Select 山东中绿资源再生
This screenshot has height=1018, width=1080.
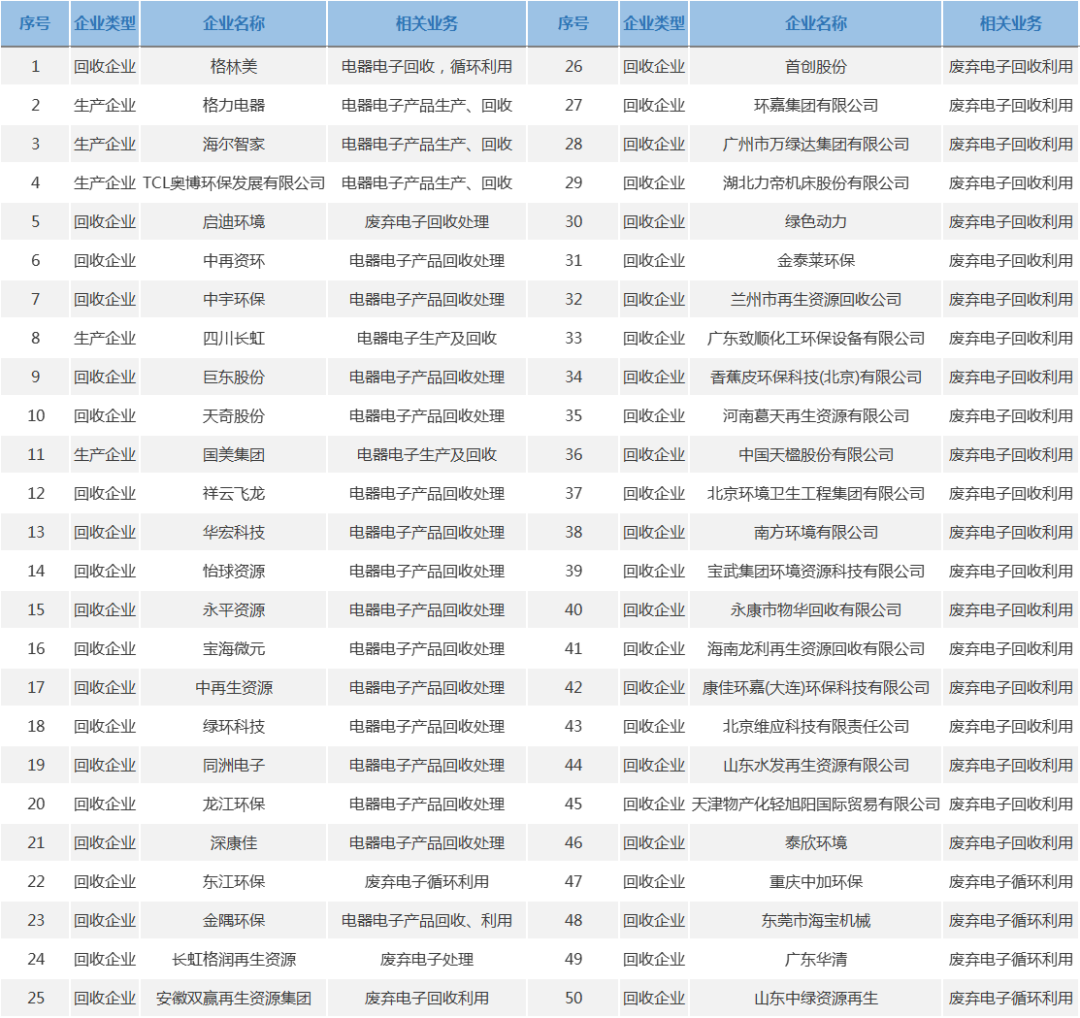pos(816,998)
